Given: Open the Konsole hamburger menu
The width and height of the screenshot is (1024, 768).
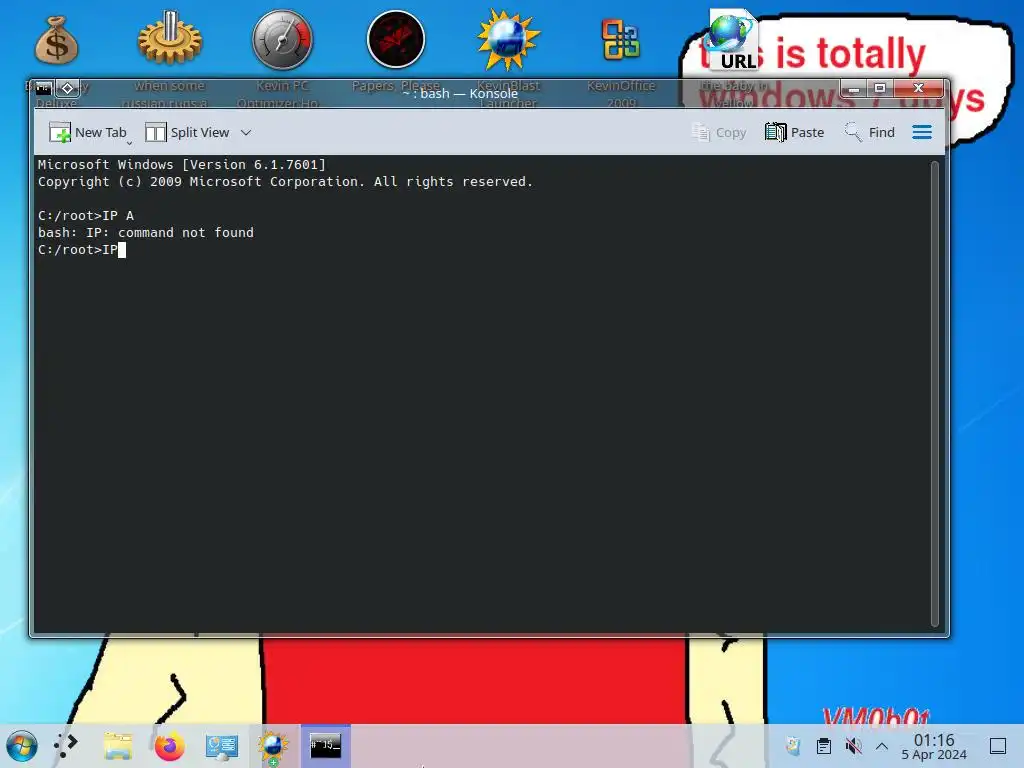Looking at the screenshot, I should tap(922, 133).
